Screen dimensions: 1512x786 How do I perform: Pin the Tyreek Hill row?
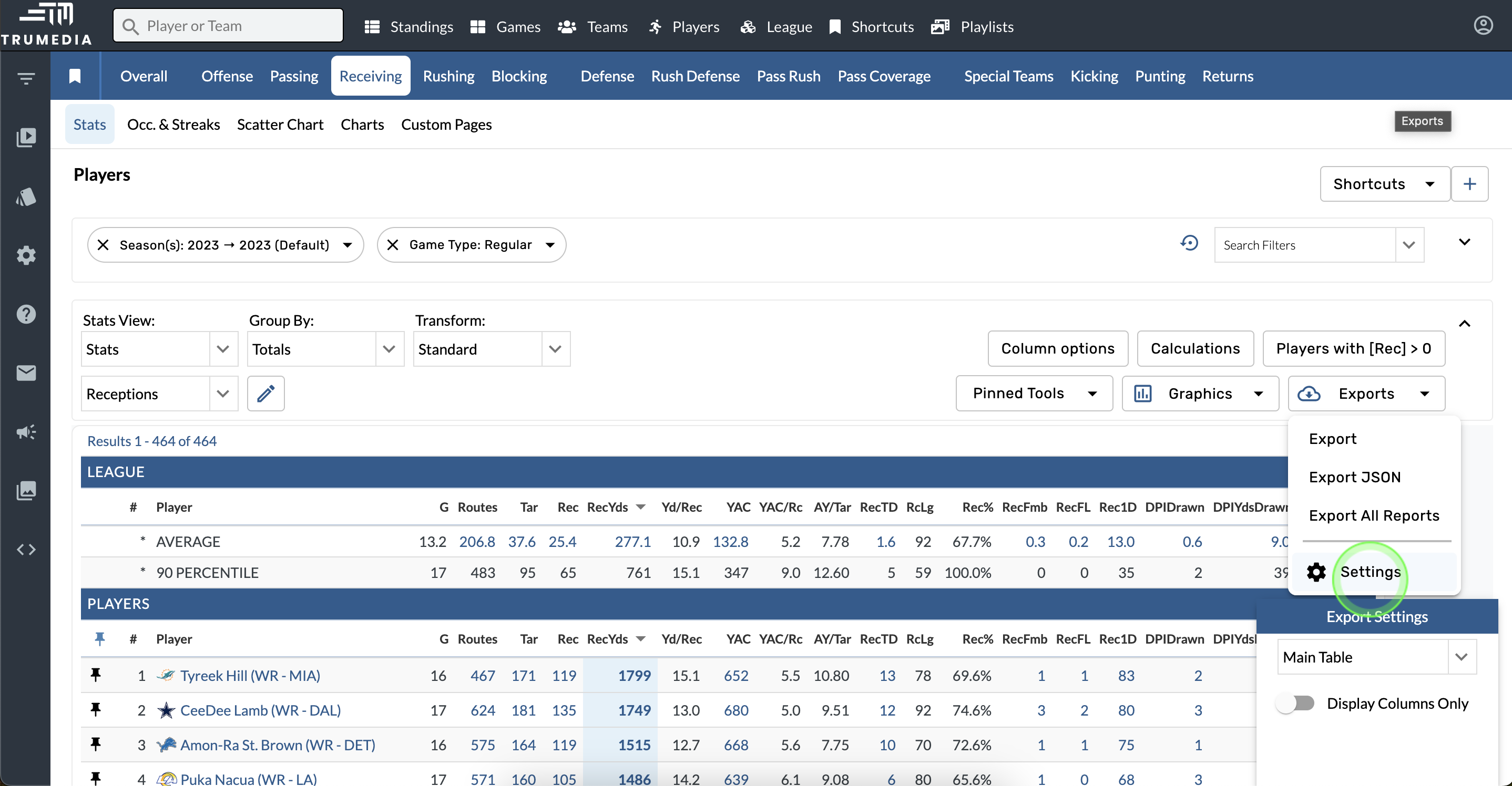point(96,676)
